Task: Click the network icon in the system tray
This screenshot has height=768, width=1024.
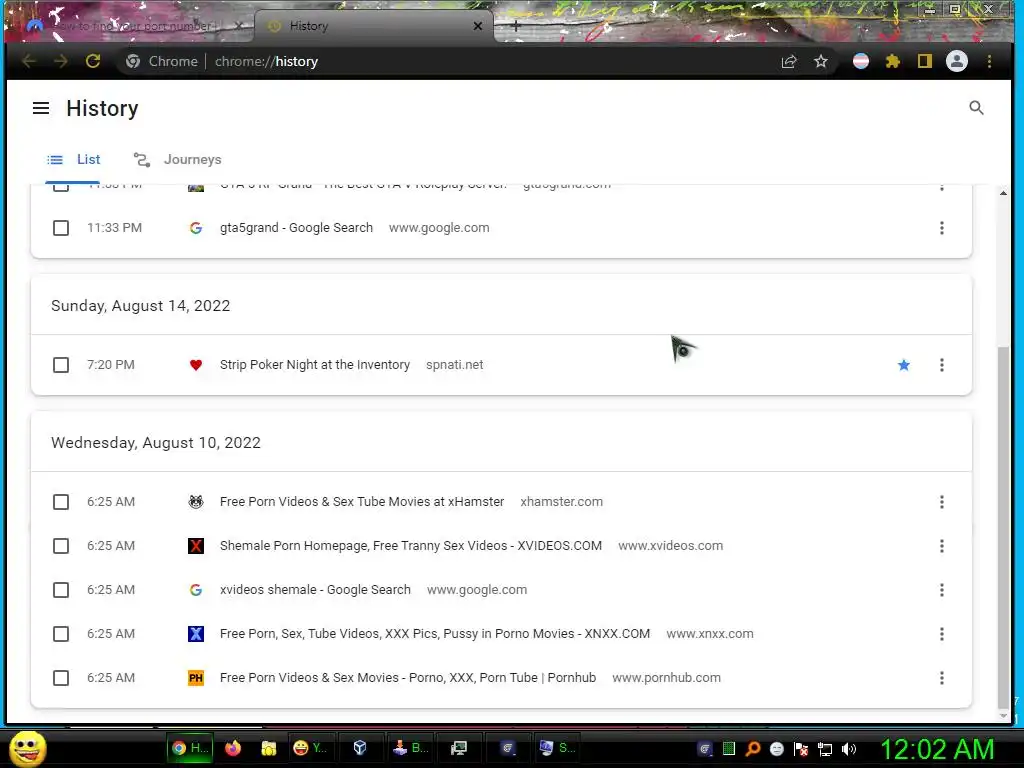Action: click(825, 749)
